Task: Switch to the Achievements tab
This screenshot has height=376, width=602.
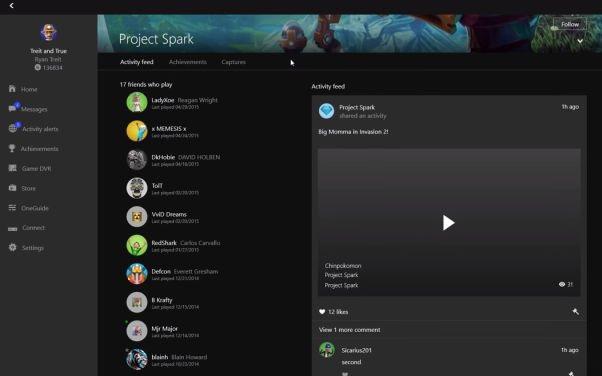Action: pyautogui.click(x=188, y=62)
